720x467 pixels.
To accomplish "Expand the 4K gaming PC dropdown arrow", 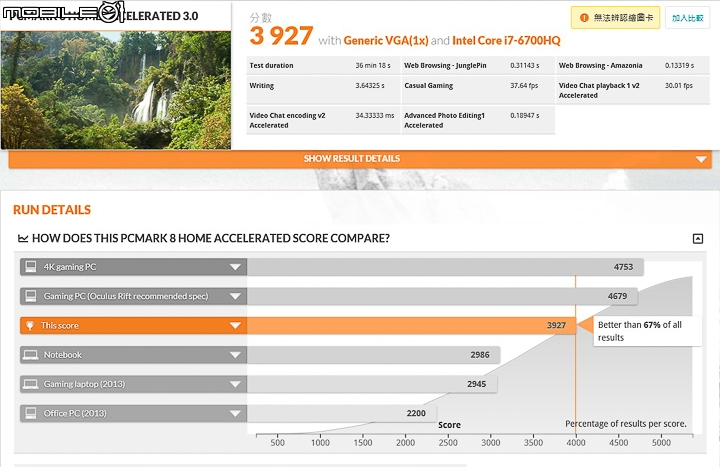I will (x=235, y=267).
